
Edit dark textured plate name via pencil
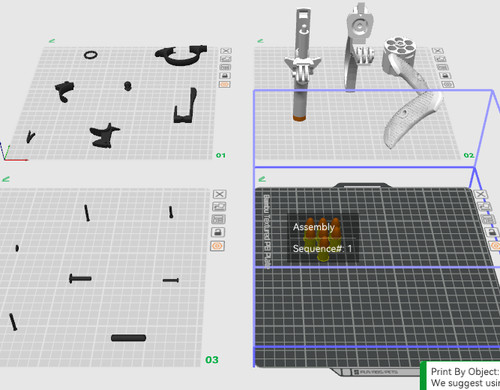point(262,179)
